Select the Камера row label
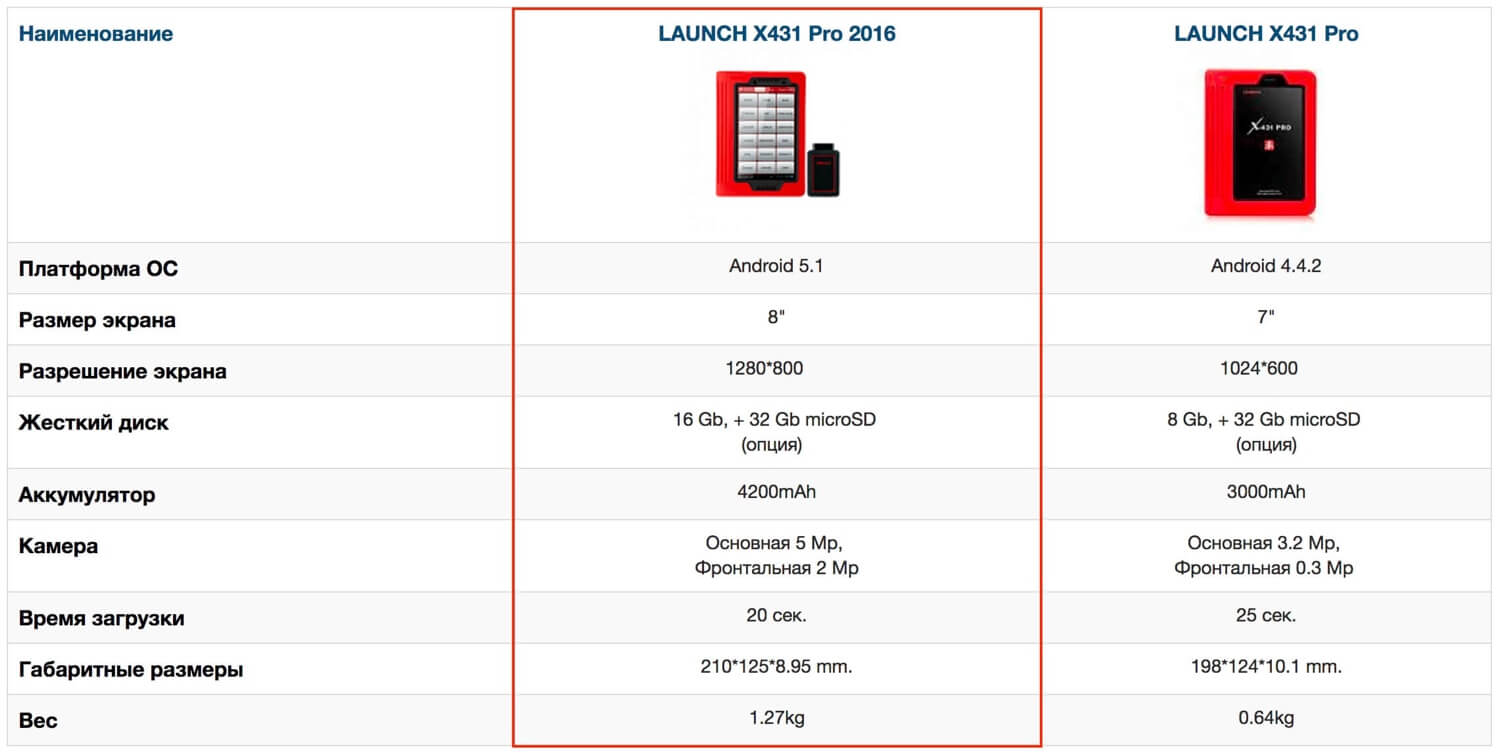1500x753 pixels. pyautogui.click(x=58, y=547)
